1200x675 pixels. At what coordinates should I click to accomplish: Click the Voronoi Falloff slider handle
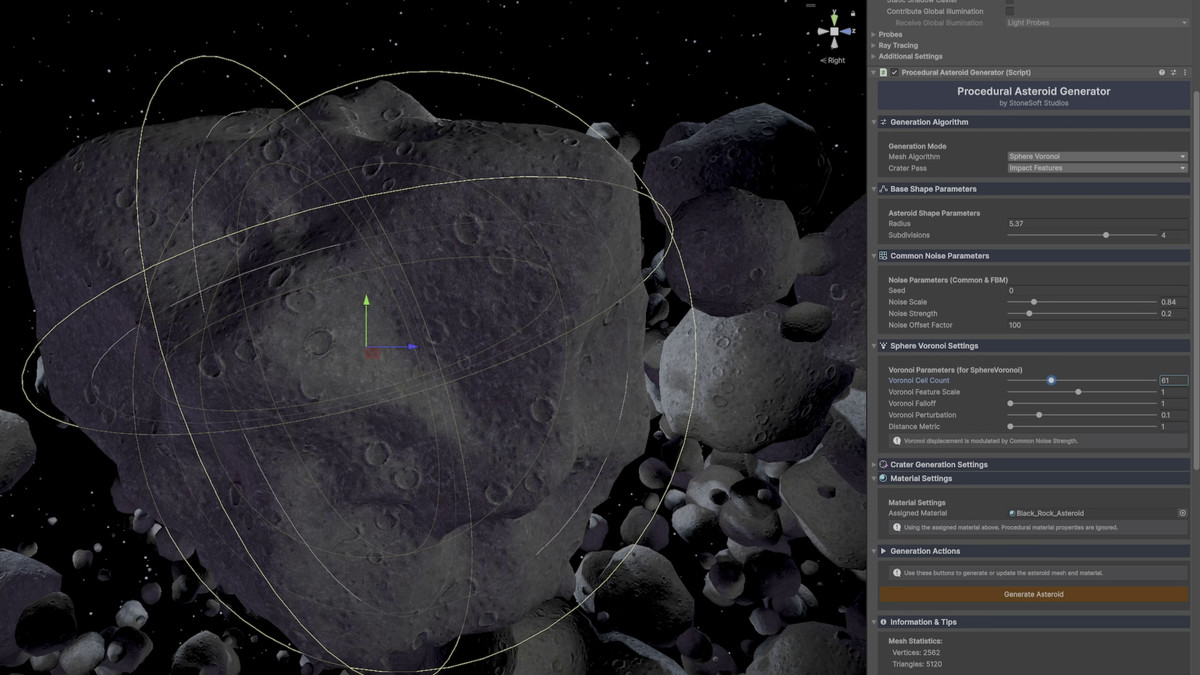click(x=1010, y=404)
